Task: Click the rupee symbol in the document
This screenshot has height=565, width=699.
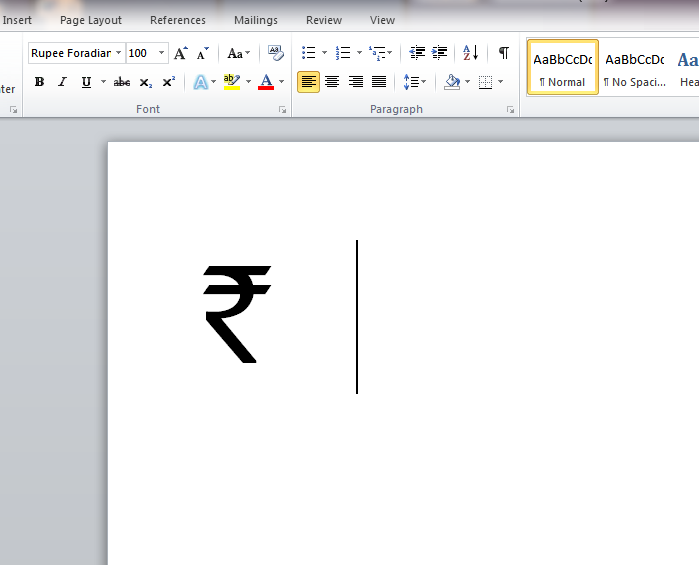Action: pyautogui.click(x=237, y=314)
